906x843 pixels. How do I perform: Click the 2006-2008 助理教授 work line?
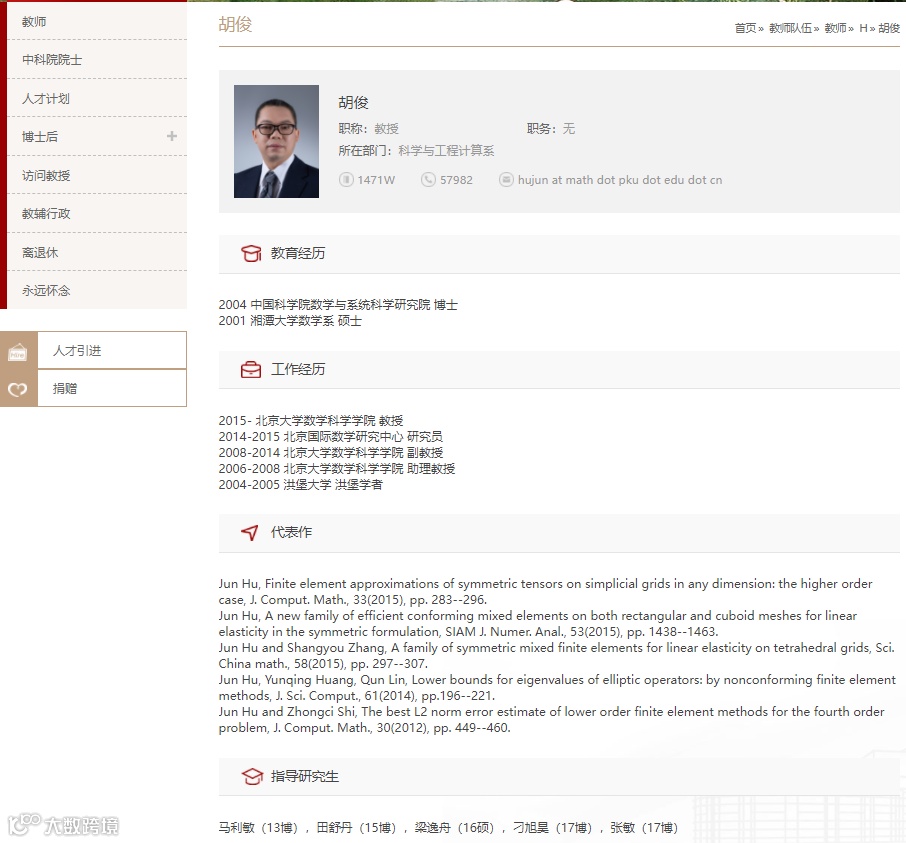(x=337, y=469)
